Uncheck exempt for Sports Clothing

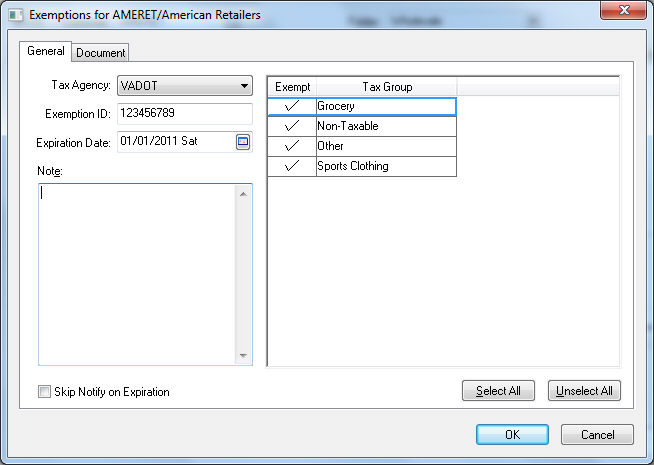[292, 167]
